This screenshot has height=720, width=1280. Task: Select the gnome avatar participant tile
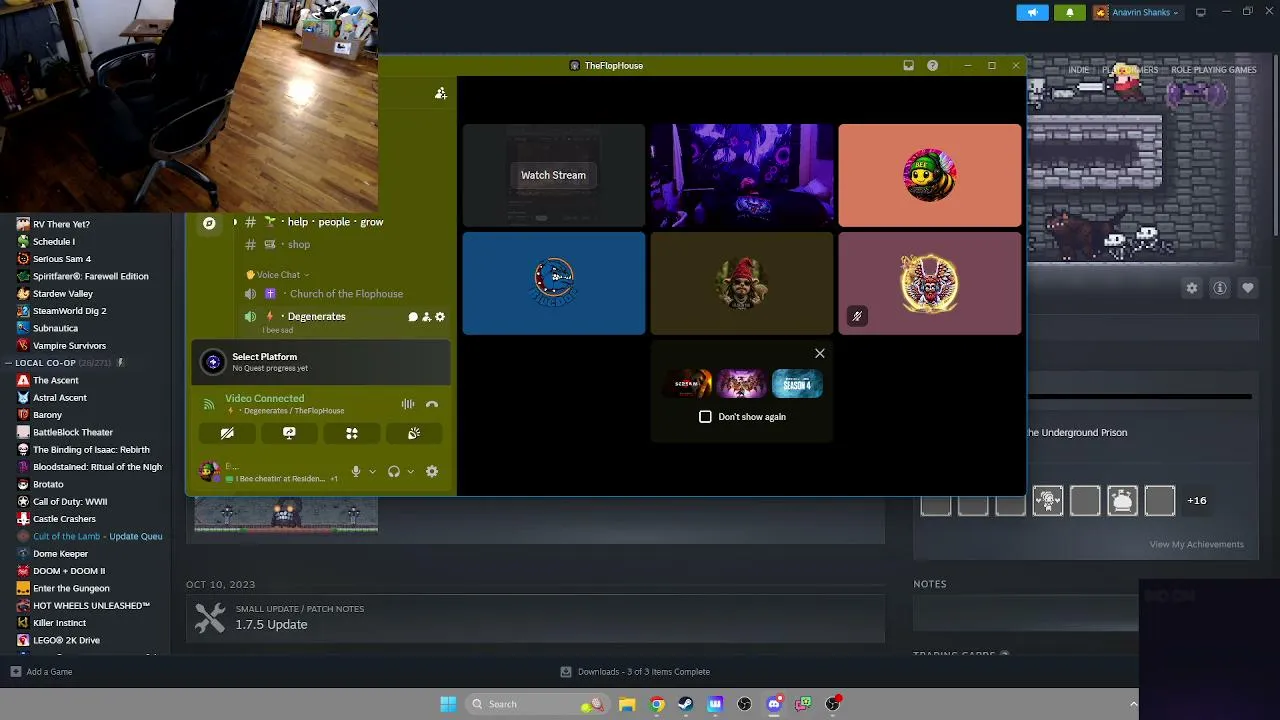742,283
